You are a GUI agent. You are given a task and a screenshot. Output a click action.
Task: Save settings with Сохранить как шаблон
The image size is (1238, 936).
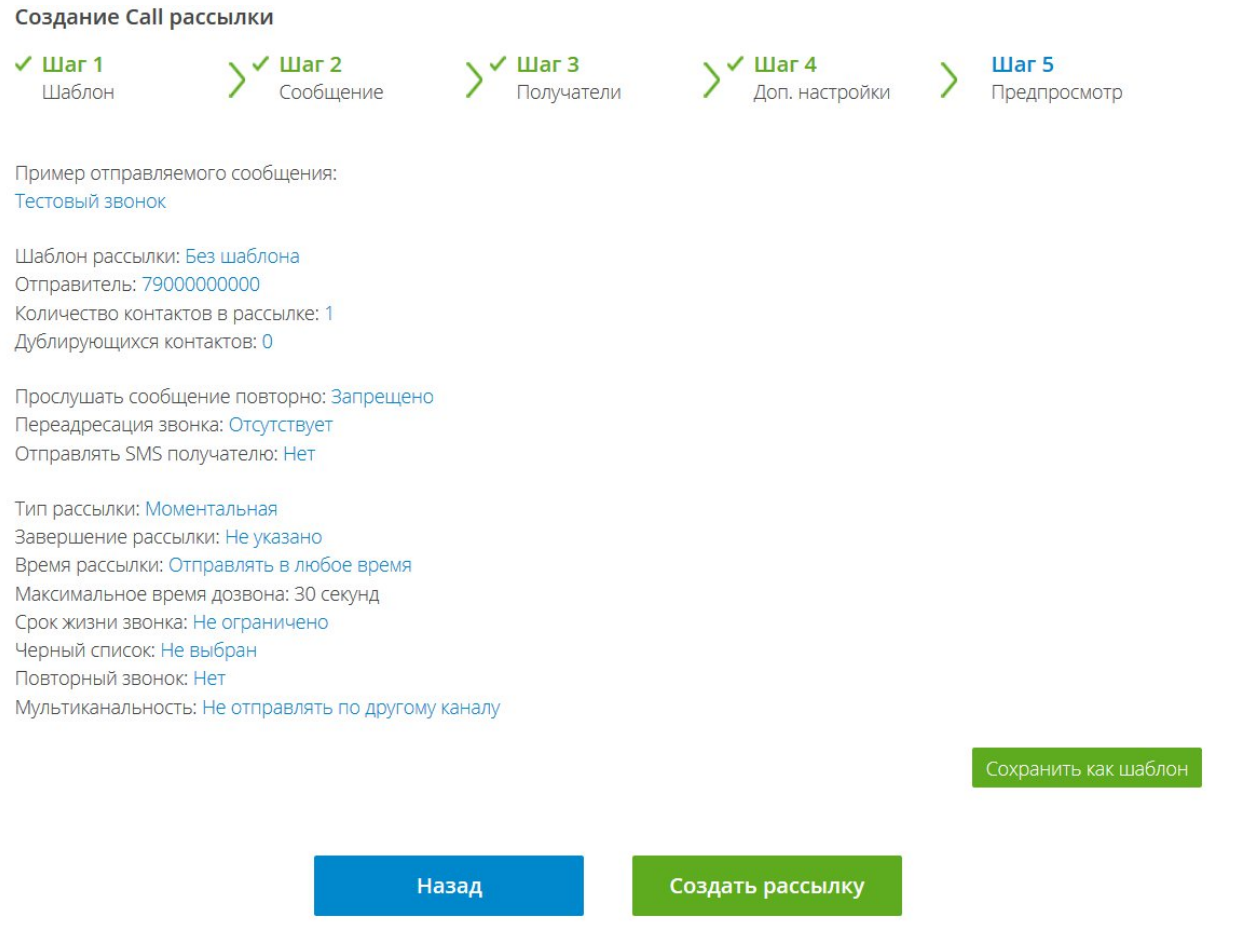[1086, 768]
